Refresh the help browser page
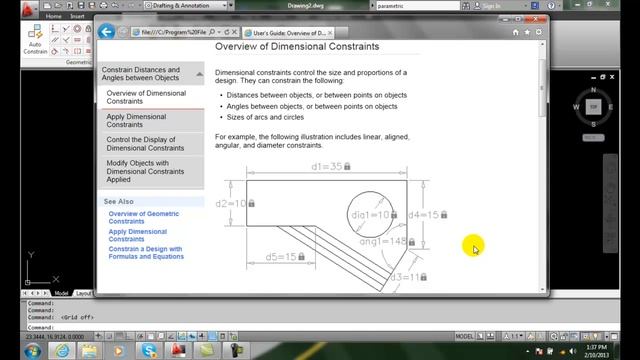The height and width of the screenshot is (360, 640). coord(227,32)
